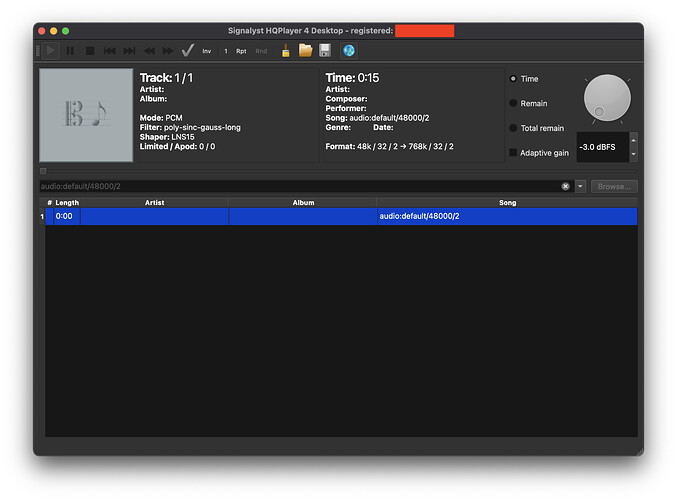Screen dimensions: 676x500
Task: Click the 'Time: 0:15' display
Action: [x=352, y=78]
